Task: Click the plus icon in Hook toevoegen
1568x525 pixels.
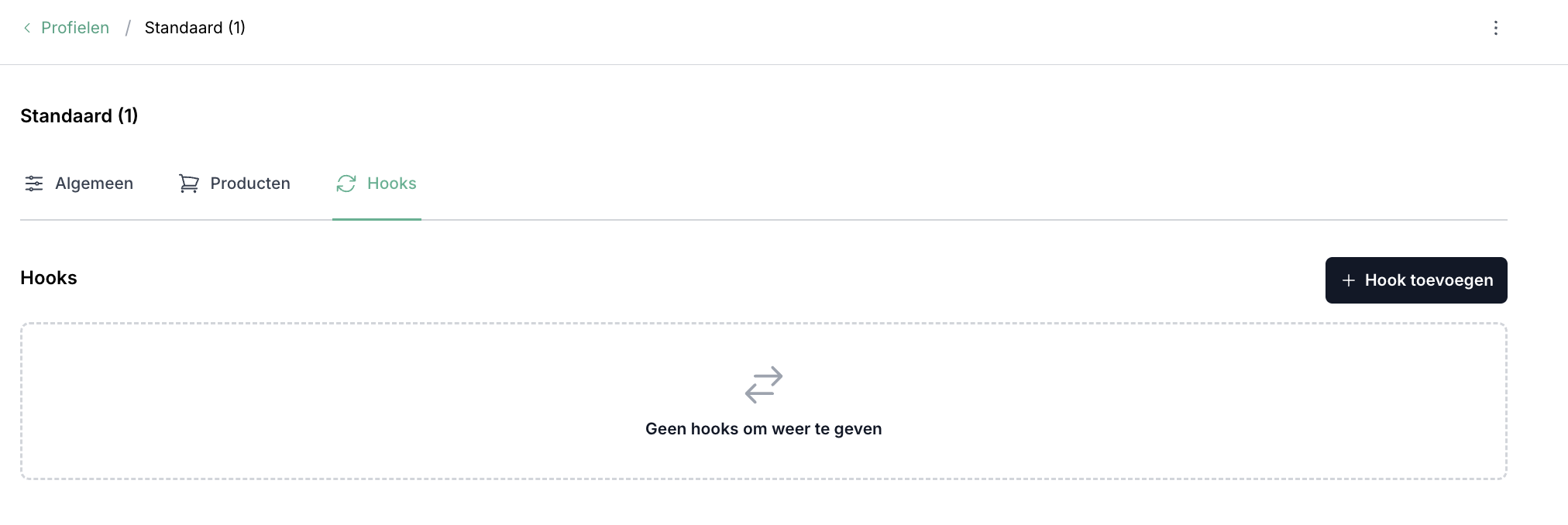Action: coord(1348,280)
